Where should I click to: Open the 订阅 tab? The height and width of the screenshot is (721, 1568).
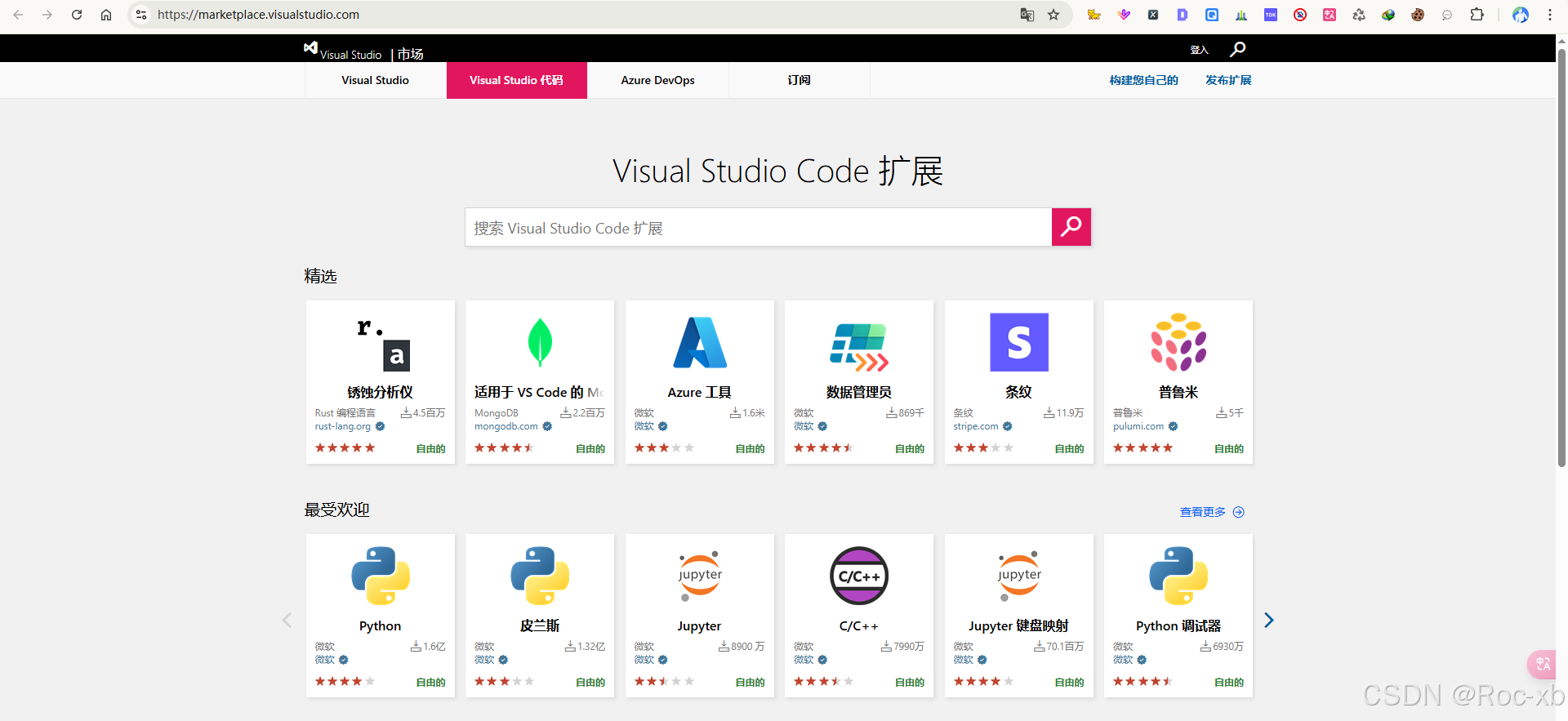(x=799, y=80)
